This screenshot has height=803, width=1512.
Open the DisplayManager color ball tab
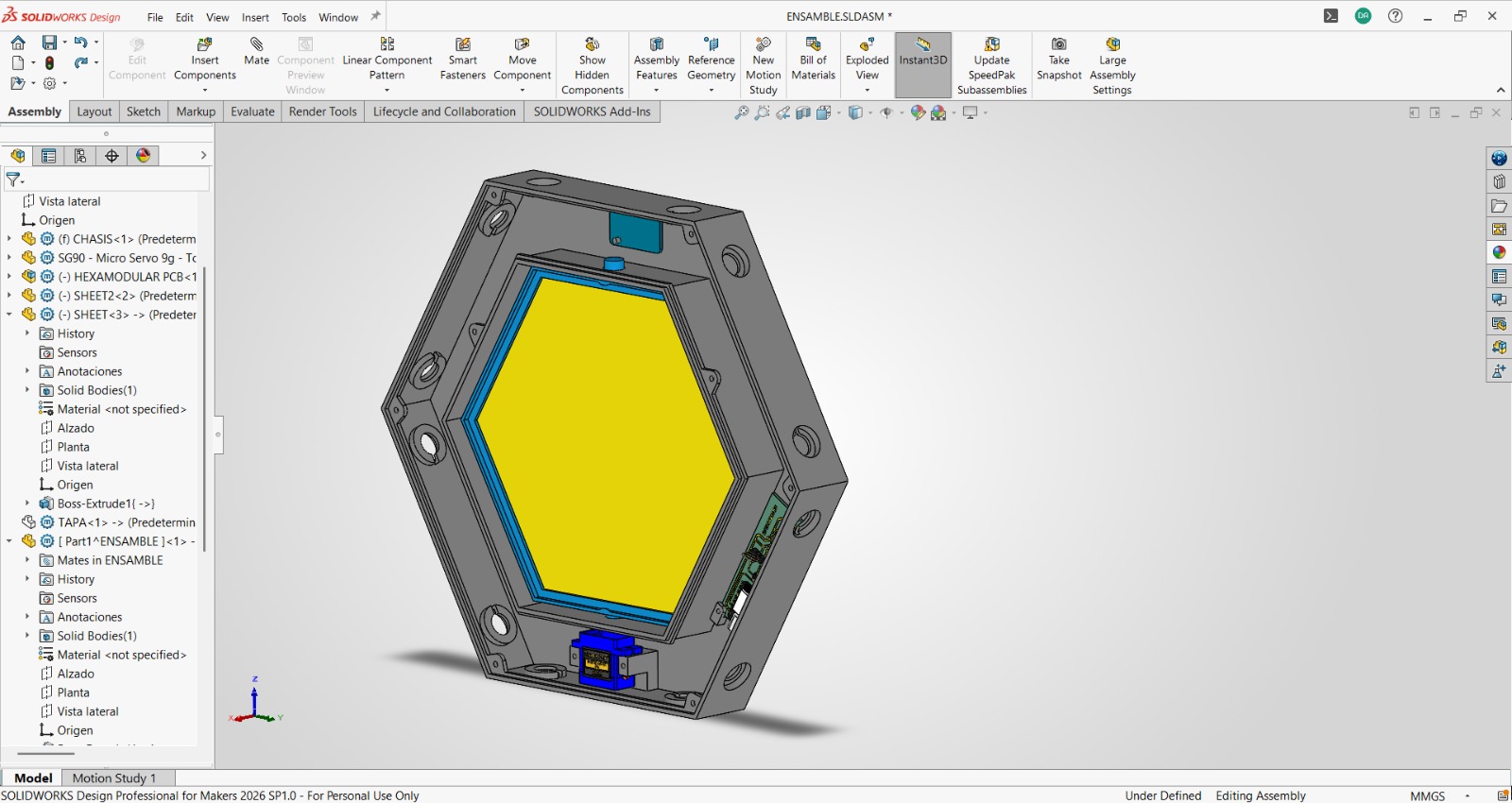[144, 156]
